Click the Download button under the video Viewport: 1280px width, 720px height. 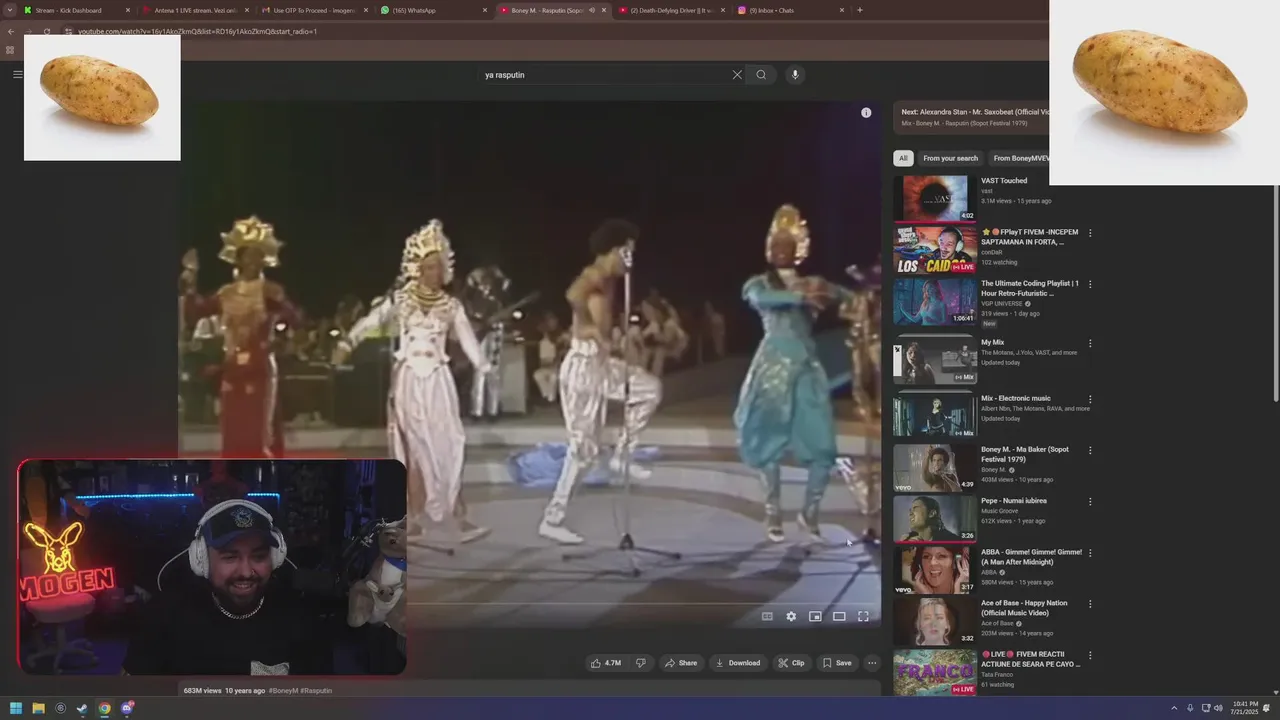tap(738, 663)
